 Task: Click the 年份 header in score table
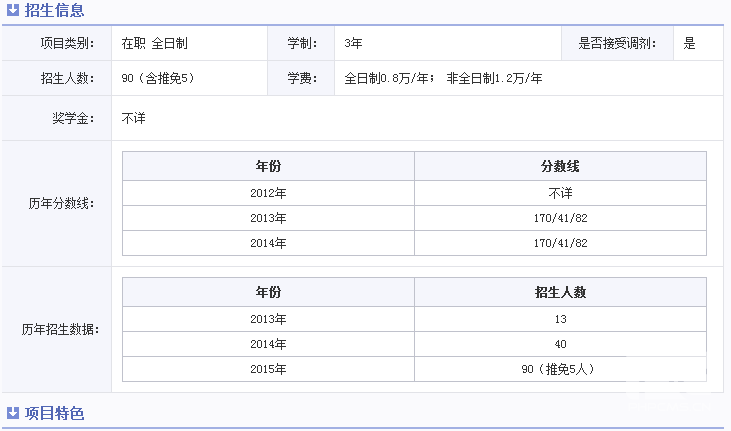269,166
